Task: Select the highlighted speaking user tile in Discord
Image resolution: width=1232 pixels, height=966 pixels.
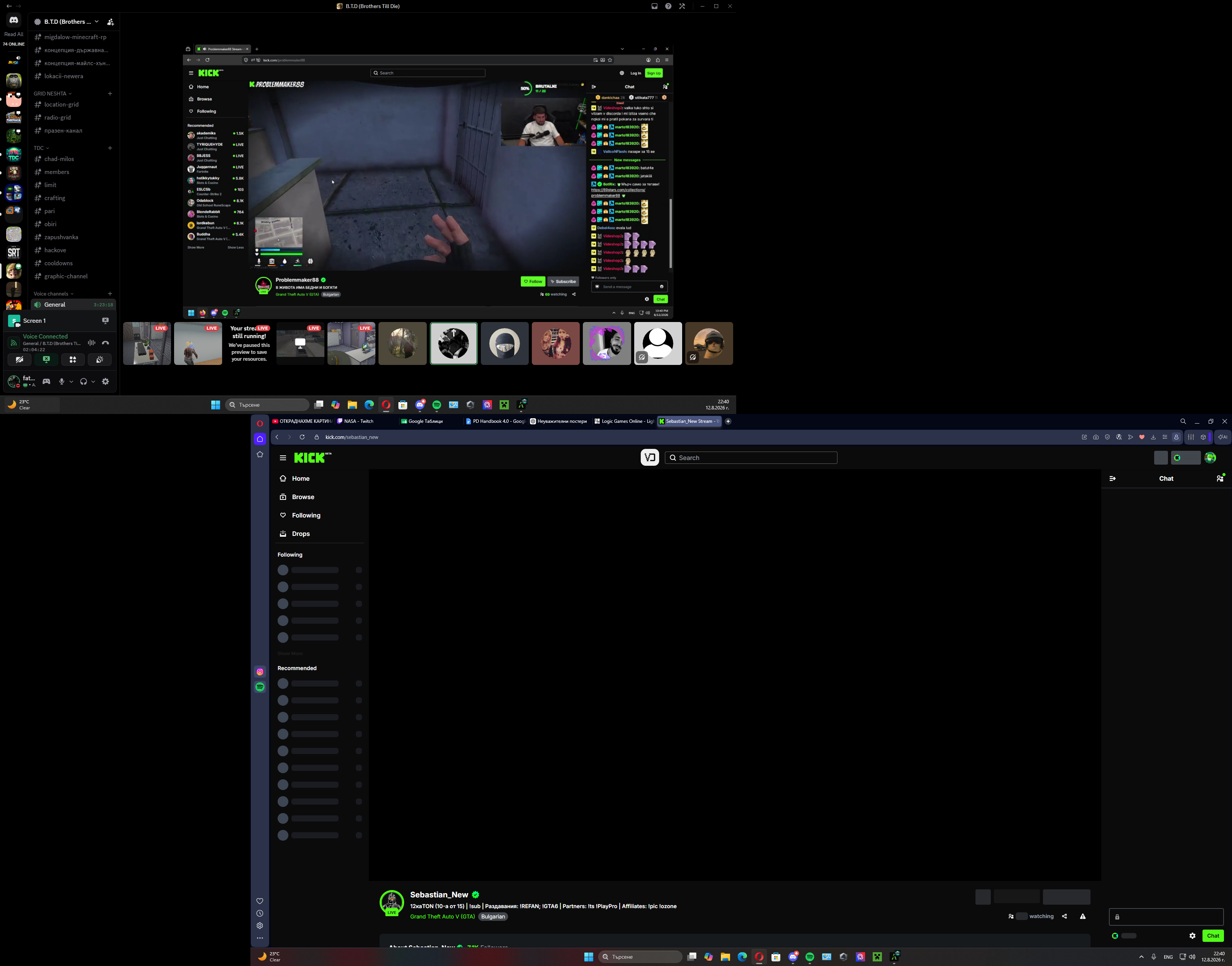Action: (454, 344)
